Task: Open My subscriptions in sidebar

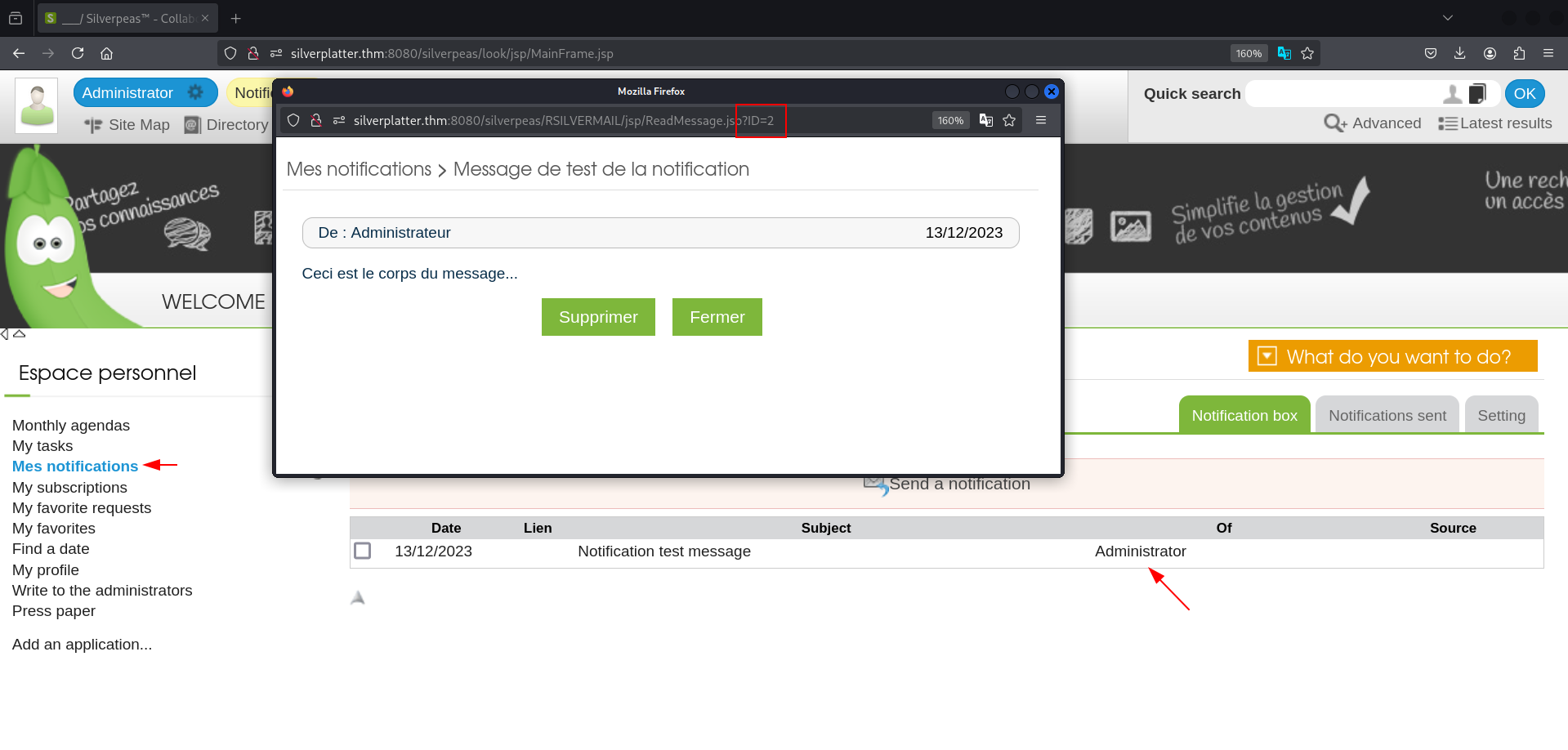Action: pos(69,487)
